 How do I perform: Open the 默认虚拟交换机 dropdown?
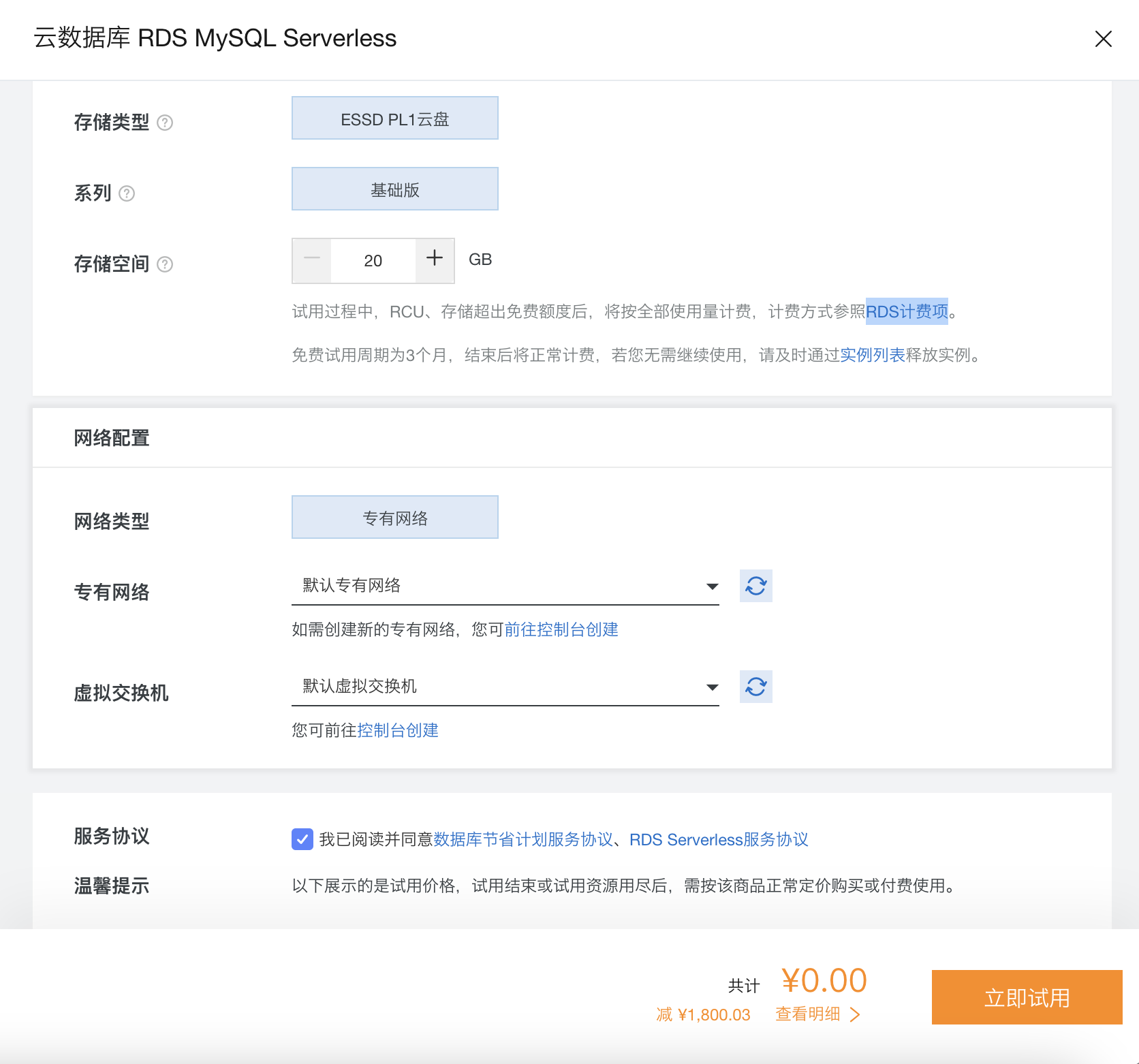point(505,686)
